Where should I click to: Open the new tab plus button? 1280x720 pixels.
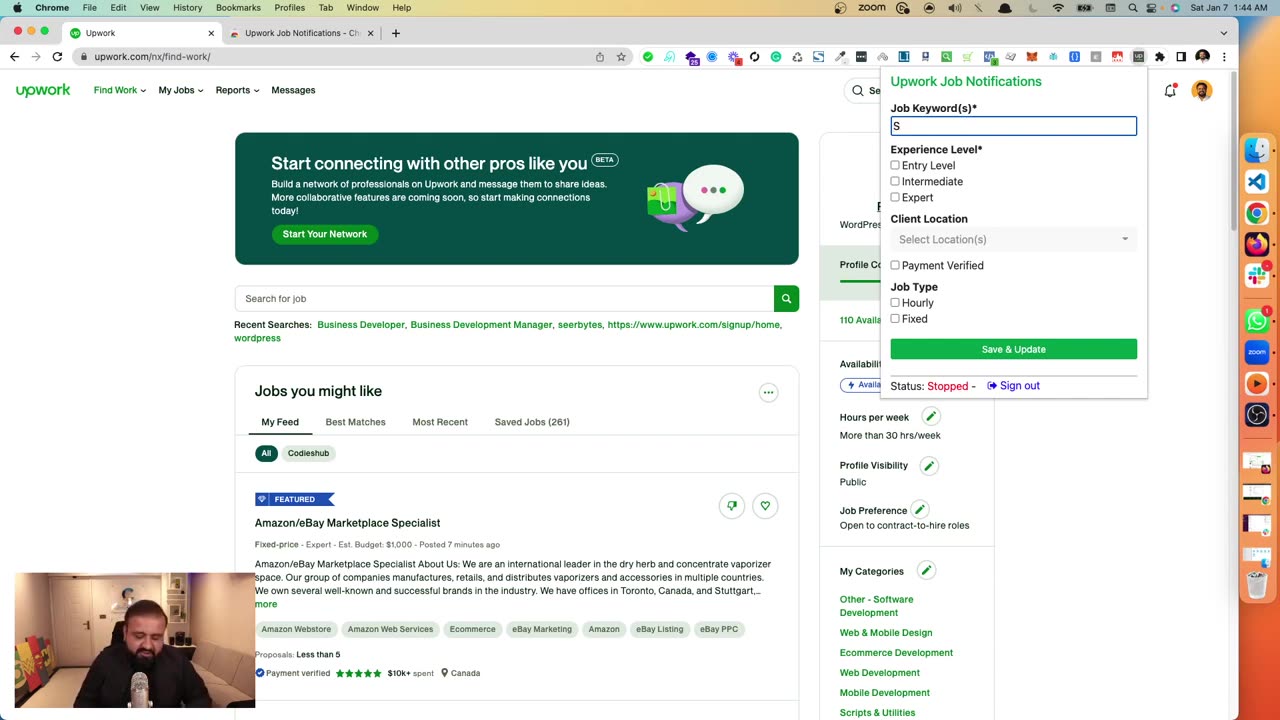[x=395, y=33]
